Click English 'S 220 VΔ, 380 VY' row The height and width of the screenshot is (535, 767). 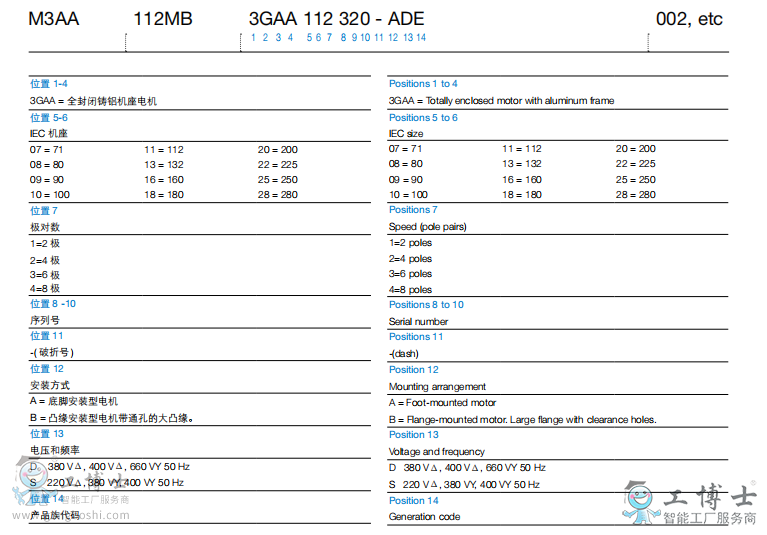[x=464, y=485]
